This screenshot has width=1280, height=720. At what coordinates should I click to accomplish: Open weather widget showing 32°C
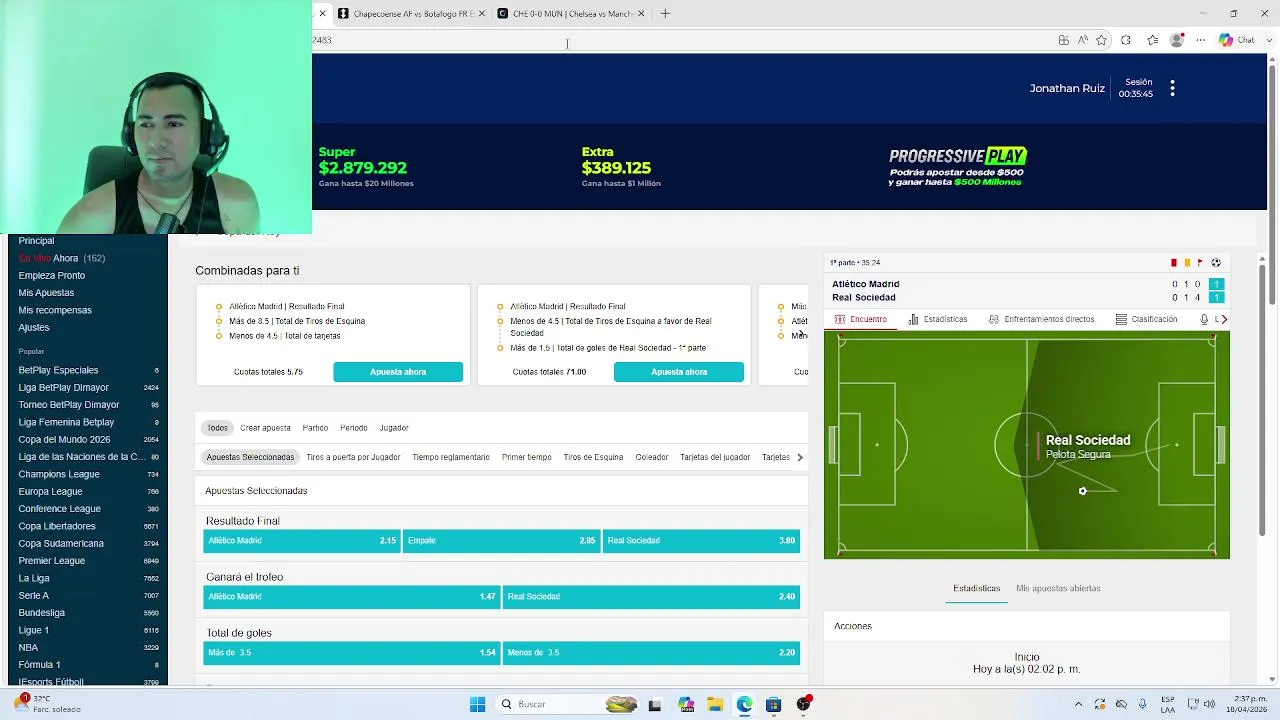(x=48, y=704)
